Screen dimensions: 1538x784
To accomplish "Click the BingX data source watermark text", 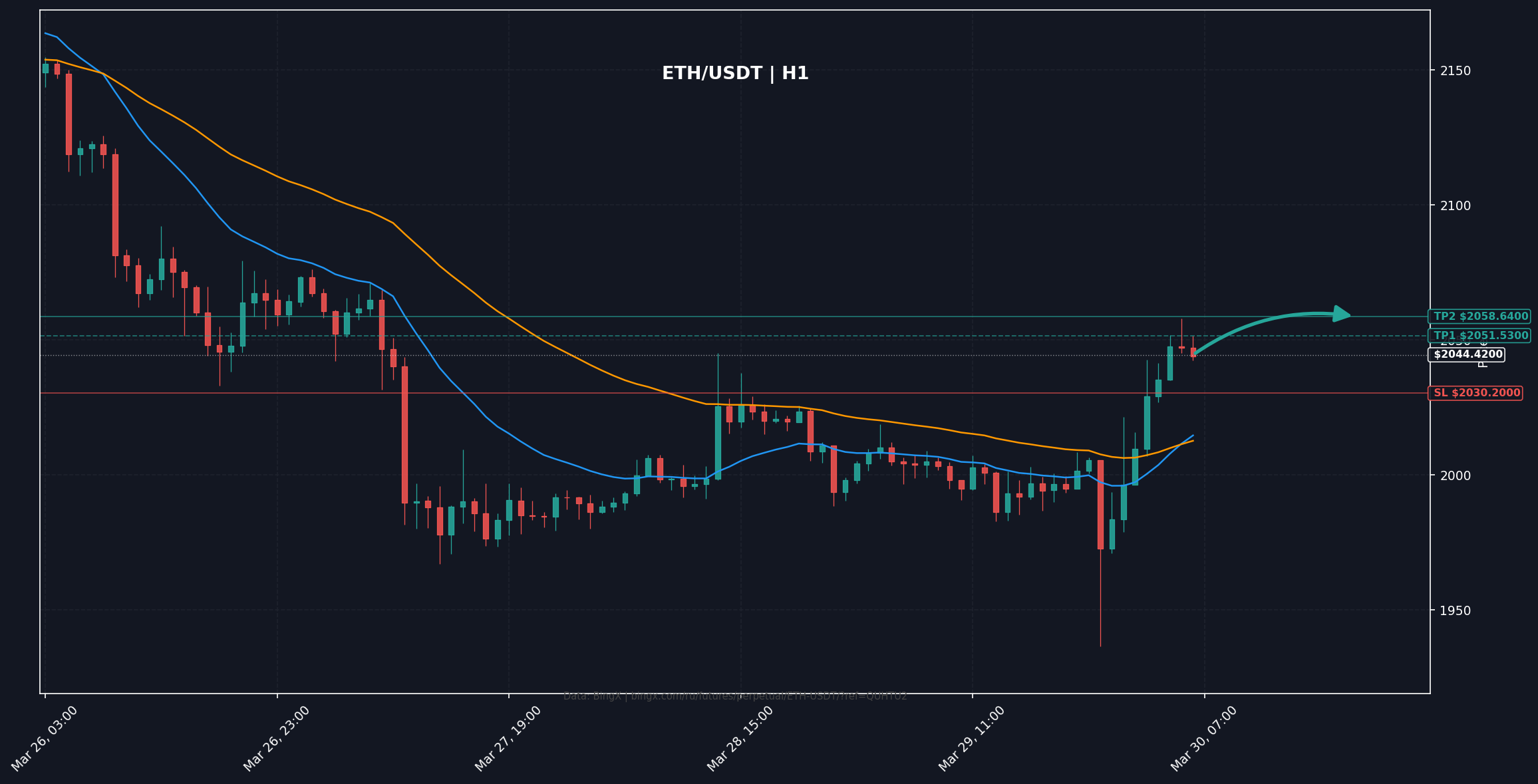I will (735, 696).
